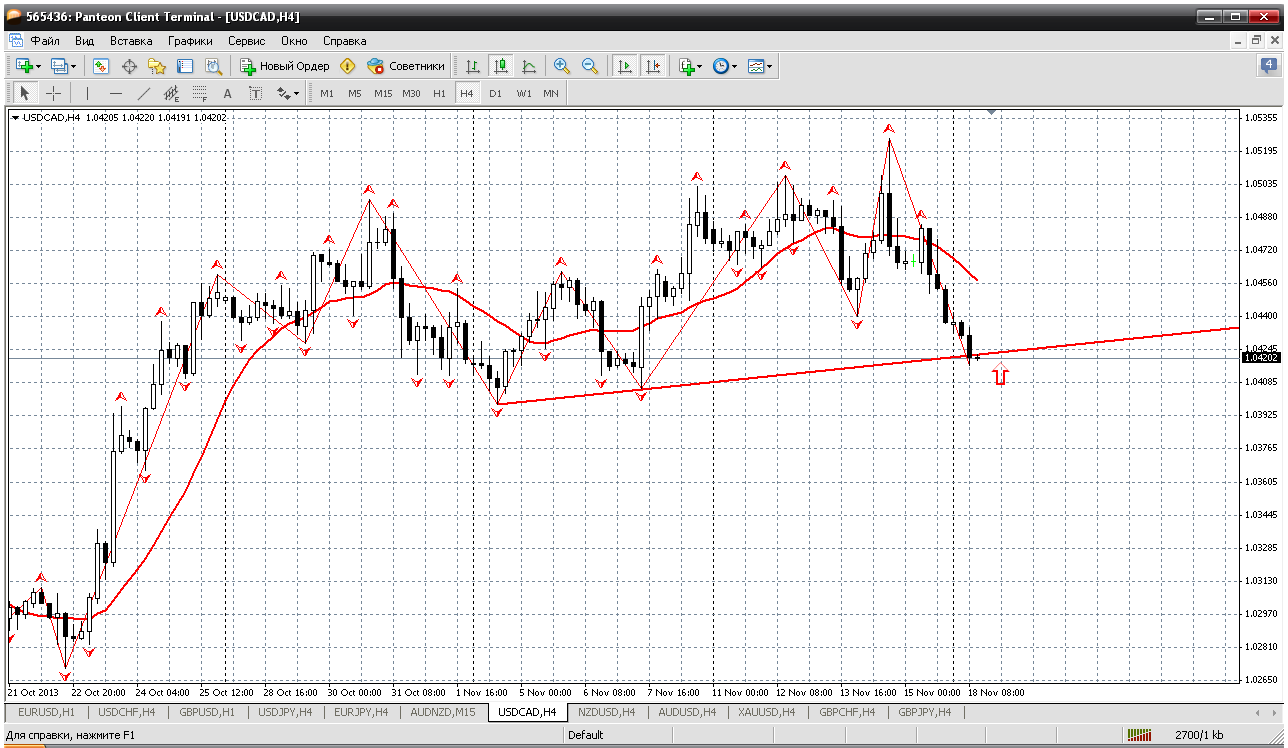1288x748 pixels.
Task: Open the Navigator favorites icon
Action: coord(157,66)
